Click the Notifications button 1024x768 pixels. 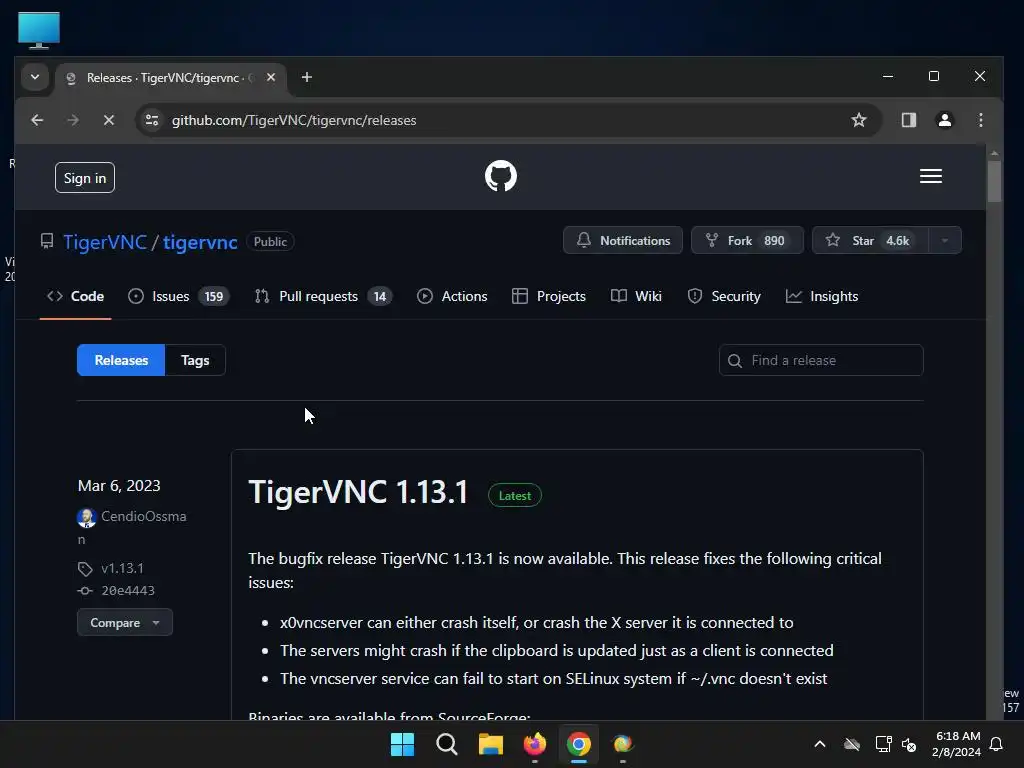tap(623, 240)
